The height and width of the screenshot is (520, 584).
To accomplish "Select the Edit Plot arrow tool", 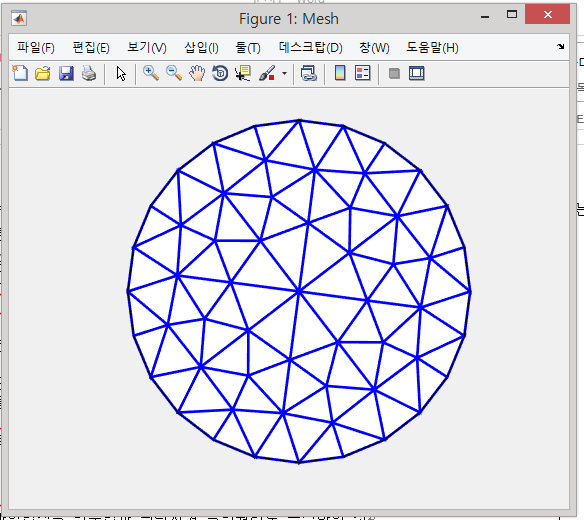I will (121, 73).
